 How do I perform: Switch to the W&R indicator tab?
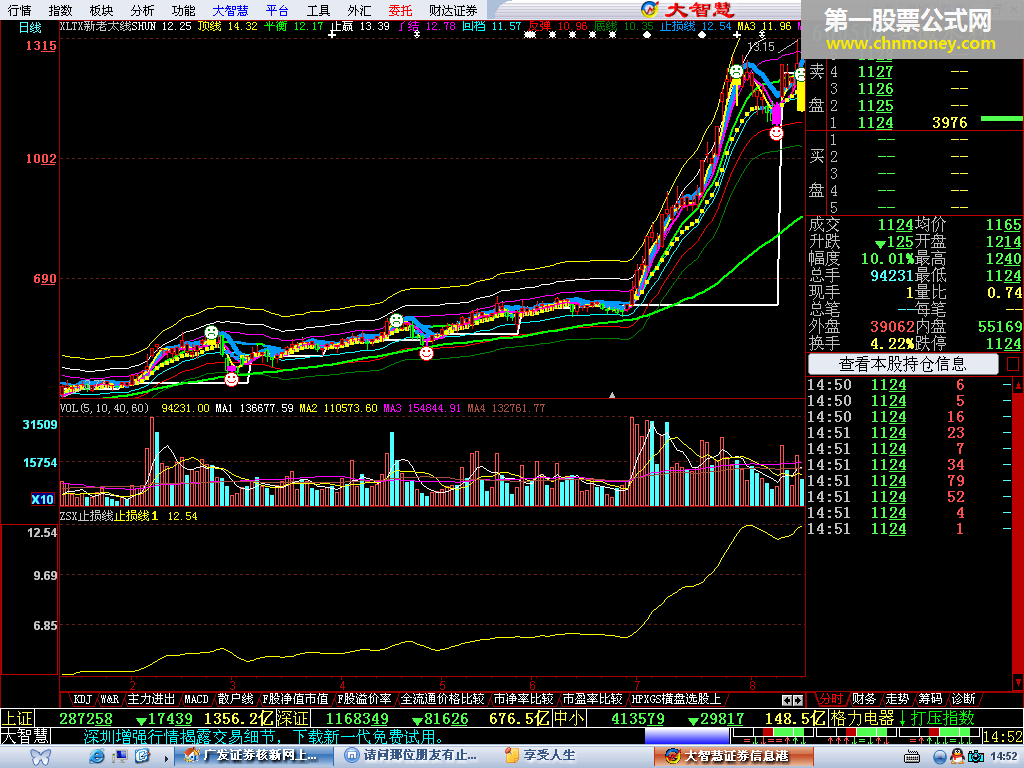(109, 699)
